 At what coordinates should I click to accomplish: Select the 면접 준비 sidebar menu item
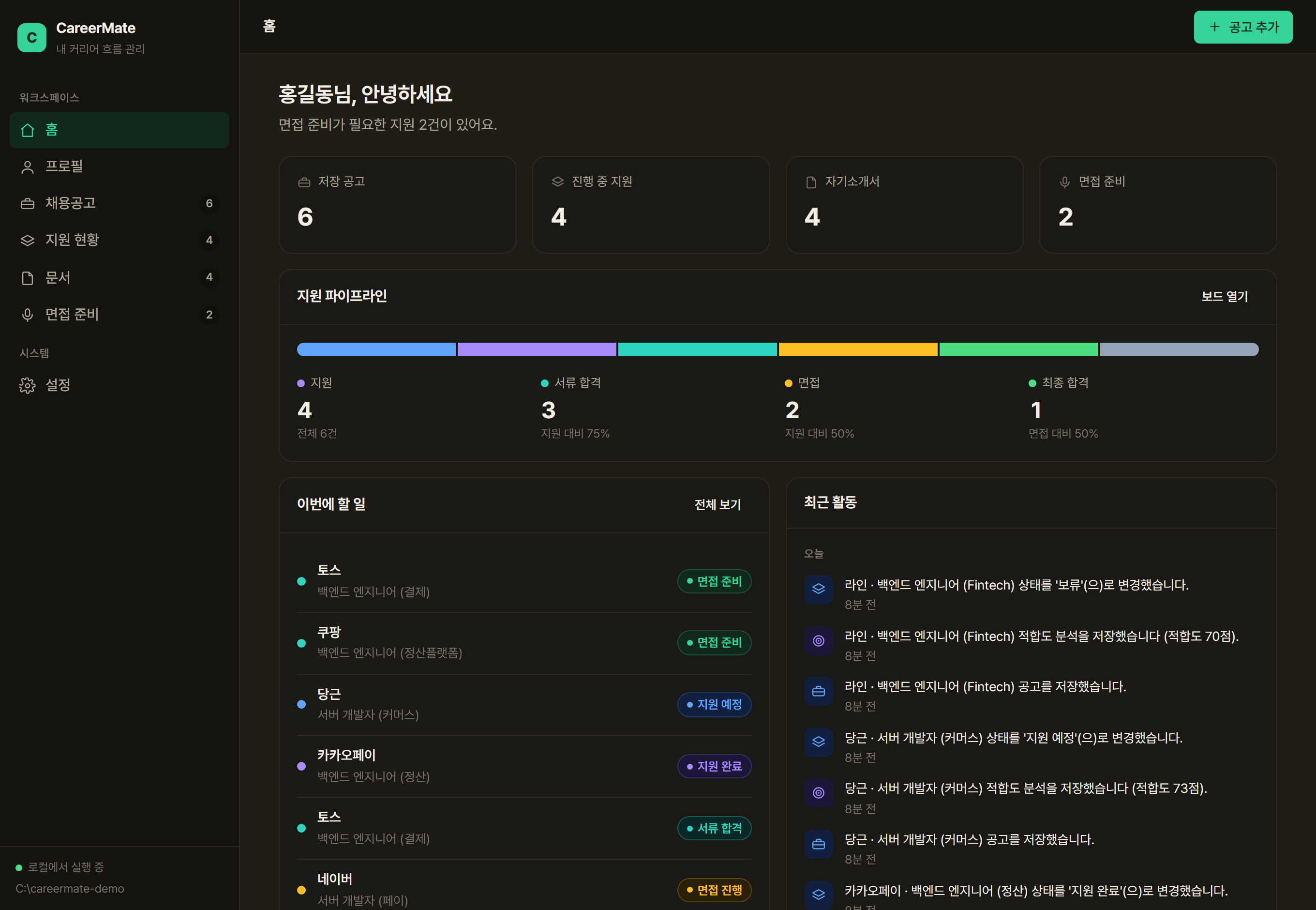click(x=120, y=315)
